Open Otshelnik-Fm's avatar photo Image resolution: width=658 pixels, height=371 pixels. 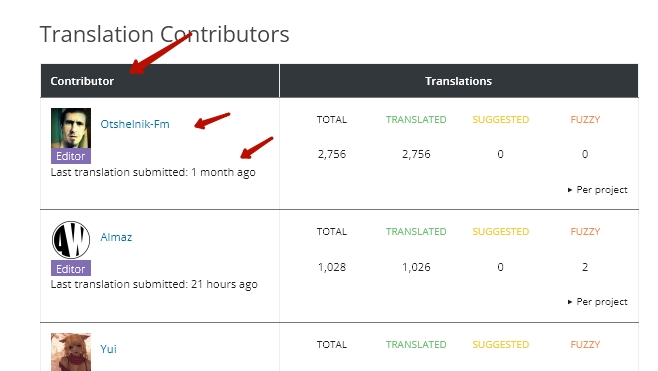click(71, 128)
